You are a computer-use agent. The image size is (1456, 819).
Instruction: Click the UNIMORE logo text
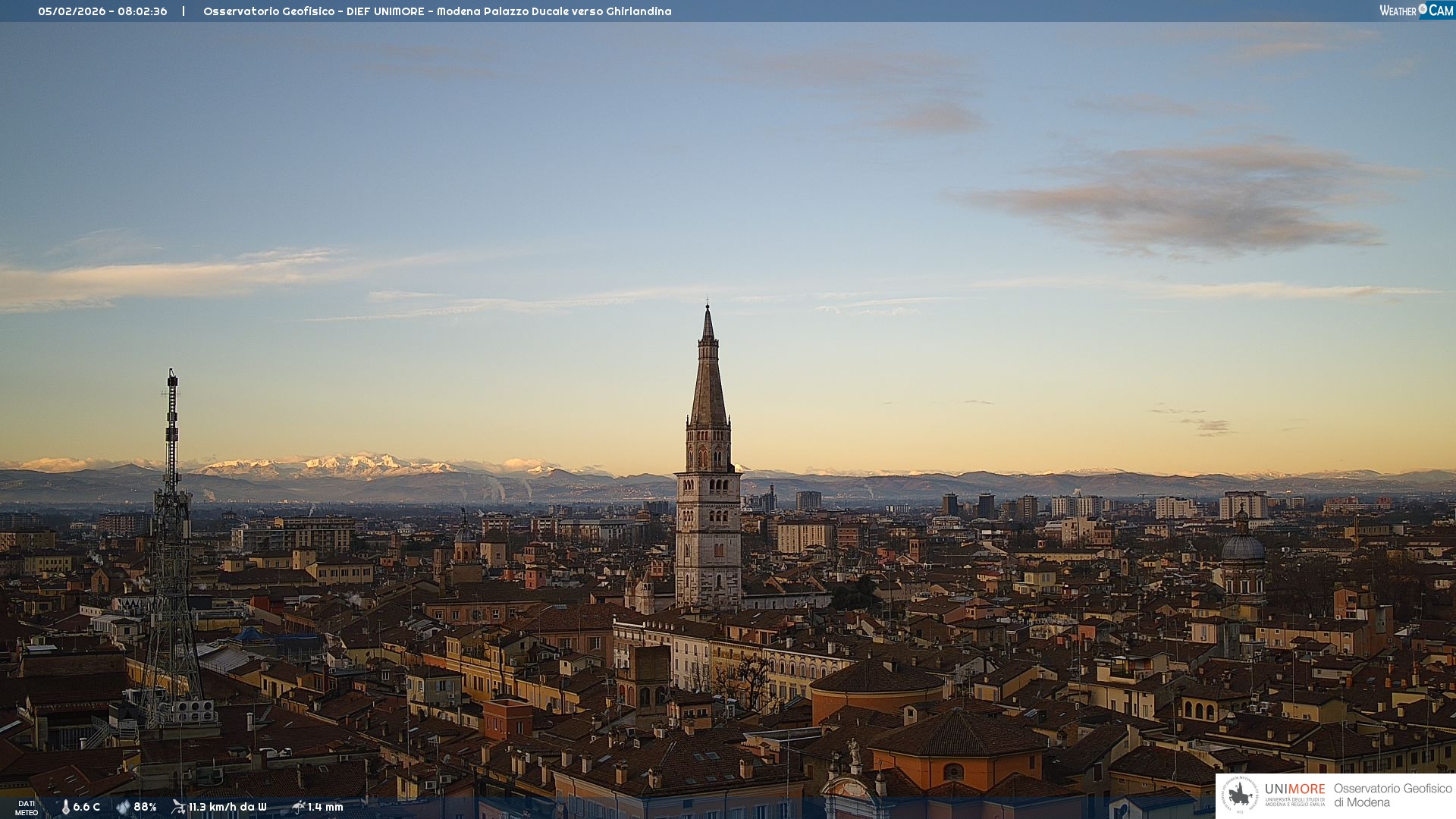[x=1294, y=789]
